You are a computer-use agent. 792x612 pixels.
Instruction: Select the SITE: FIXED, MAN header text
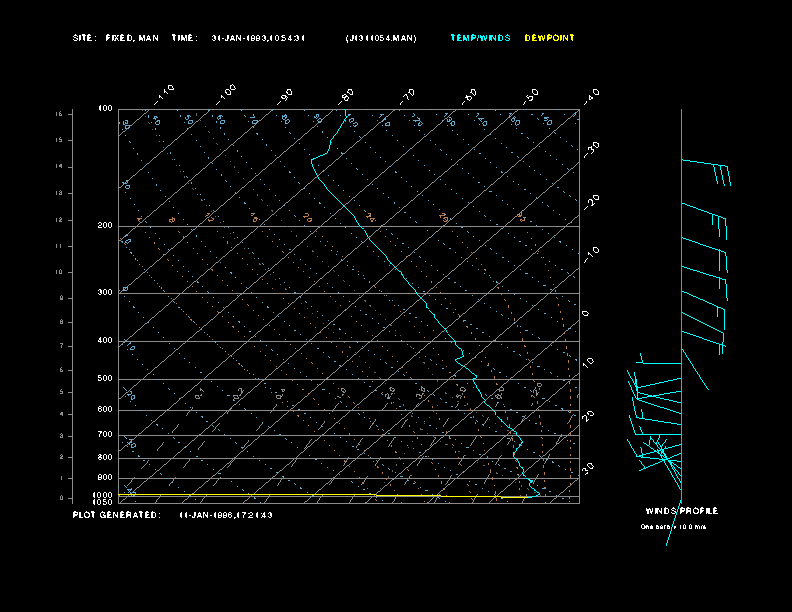point(115,38)
